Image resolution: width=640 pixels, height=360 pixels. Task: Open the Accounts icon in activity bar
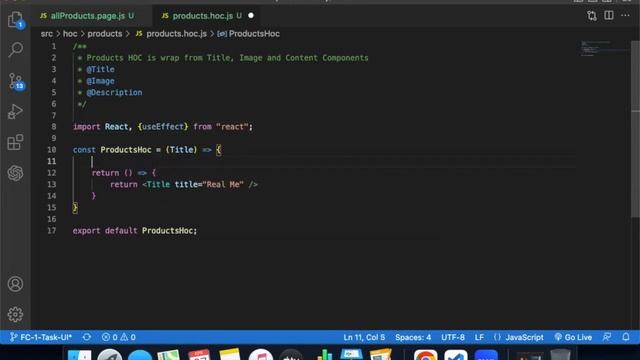(x=16, y=284)
